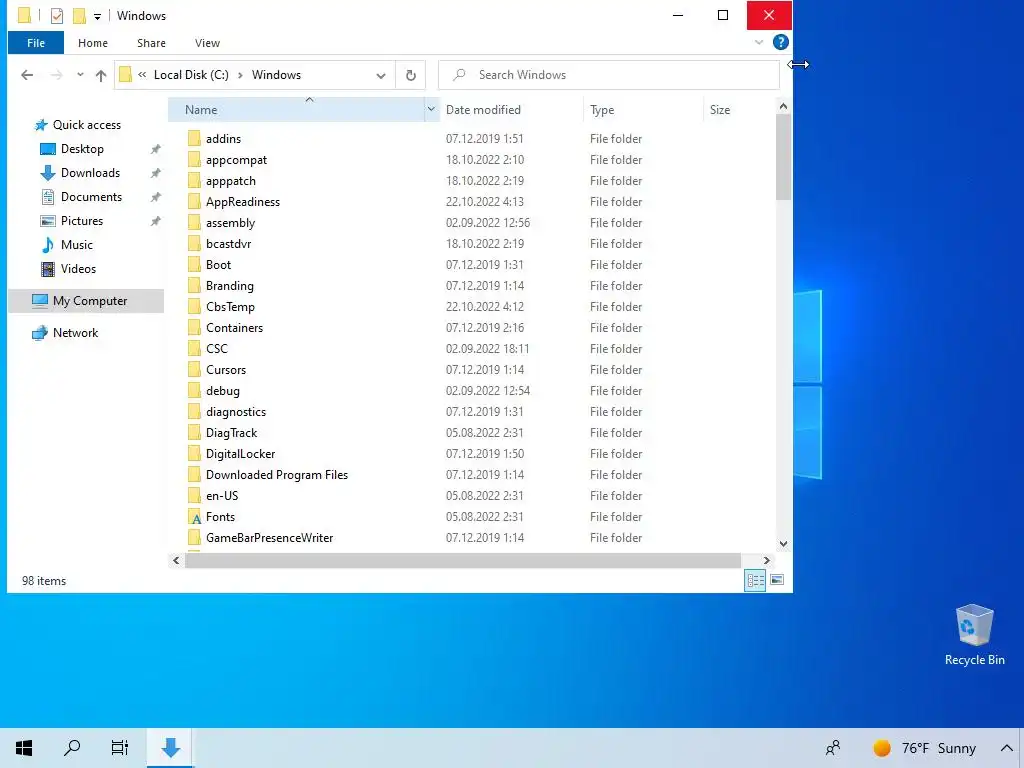
Task: Switch to Details view layout icon
Action: [x=756, y=580]
